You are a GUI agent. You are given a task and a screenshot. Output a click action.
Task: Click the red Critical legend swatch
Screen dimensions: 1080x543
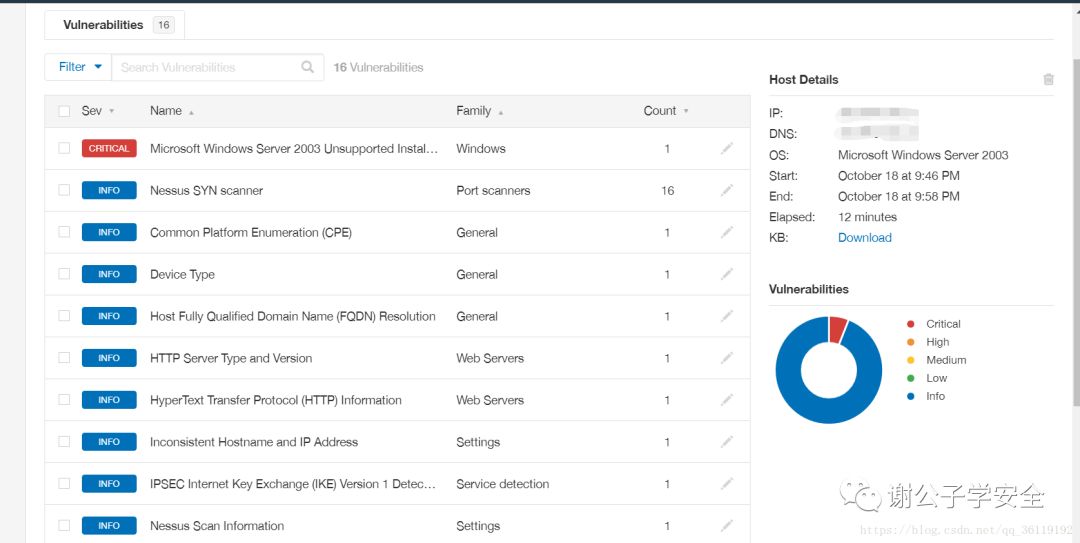pos(910,324)
